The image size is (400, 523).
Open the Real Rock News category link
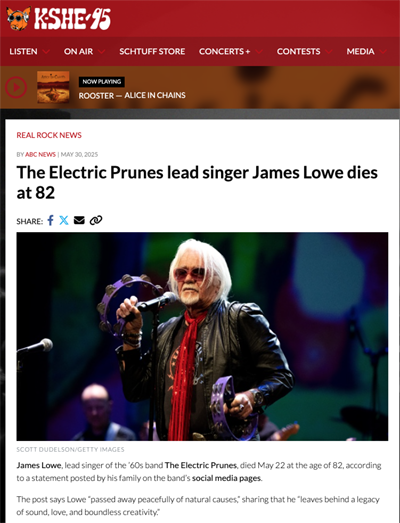(x=49, y=135)
